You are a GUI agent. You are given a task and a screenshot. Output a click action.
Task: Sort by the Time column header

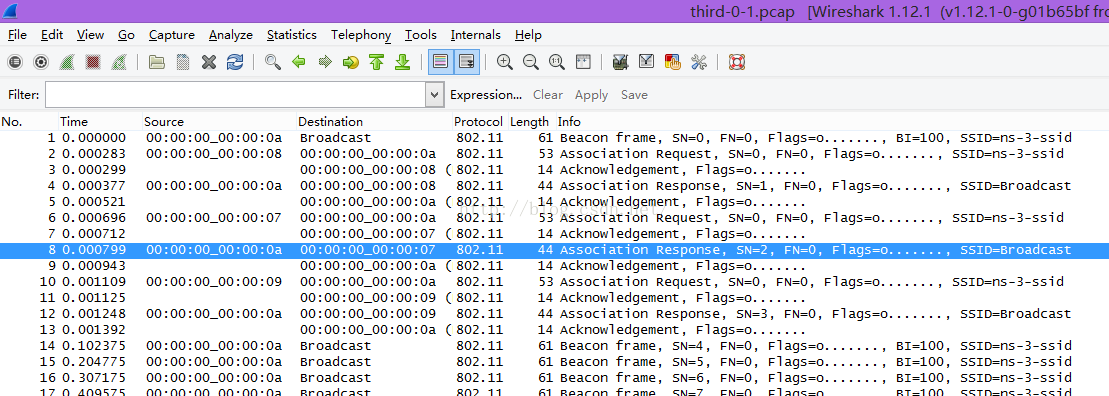click(100, 122)
